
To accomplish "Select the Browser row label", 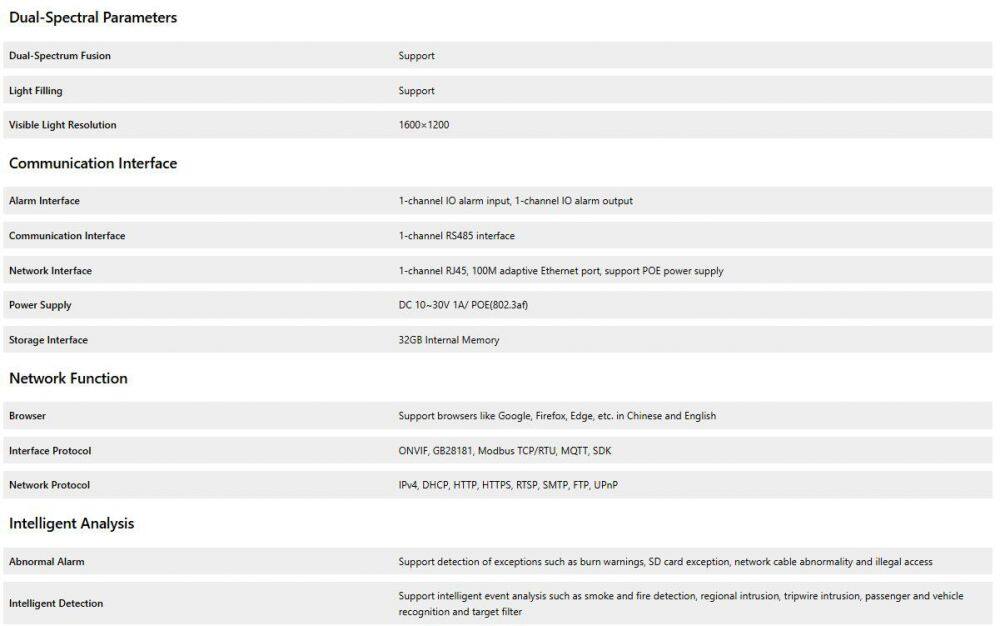I will tap(27, 416).
